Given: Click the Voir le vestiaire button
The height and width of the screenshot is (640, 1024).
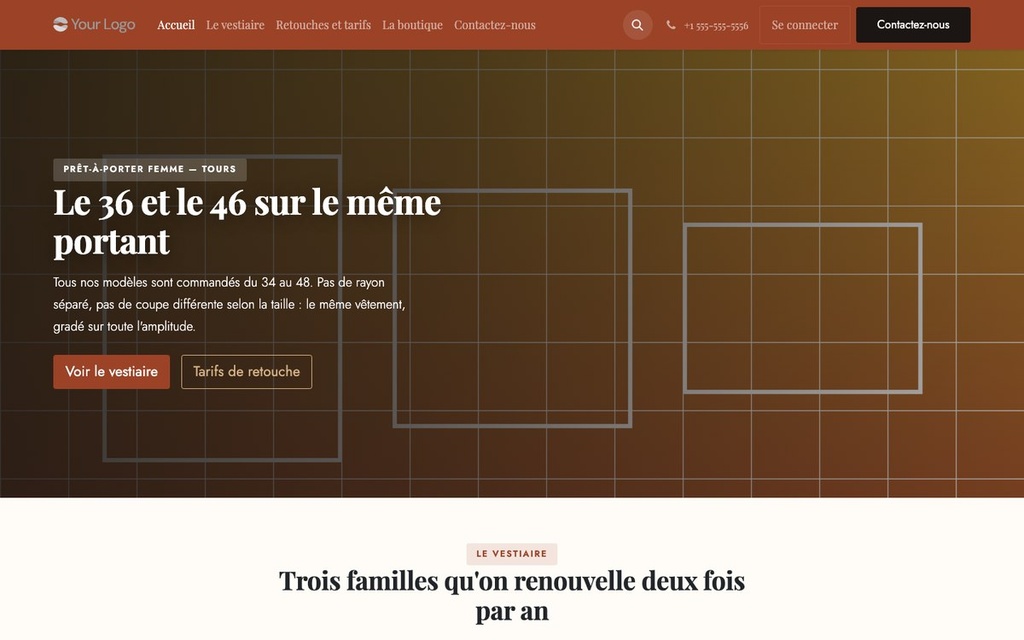Looking at the screenshot, I should point(112,372).
